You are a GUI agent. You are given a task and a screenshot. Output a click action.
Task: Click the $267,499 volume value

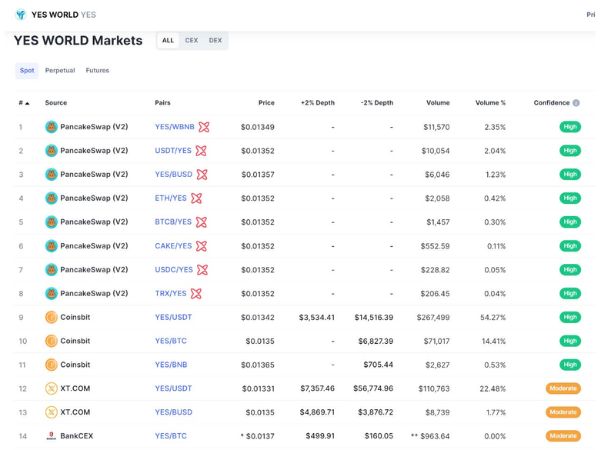point(433,317)
